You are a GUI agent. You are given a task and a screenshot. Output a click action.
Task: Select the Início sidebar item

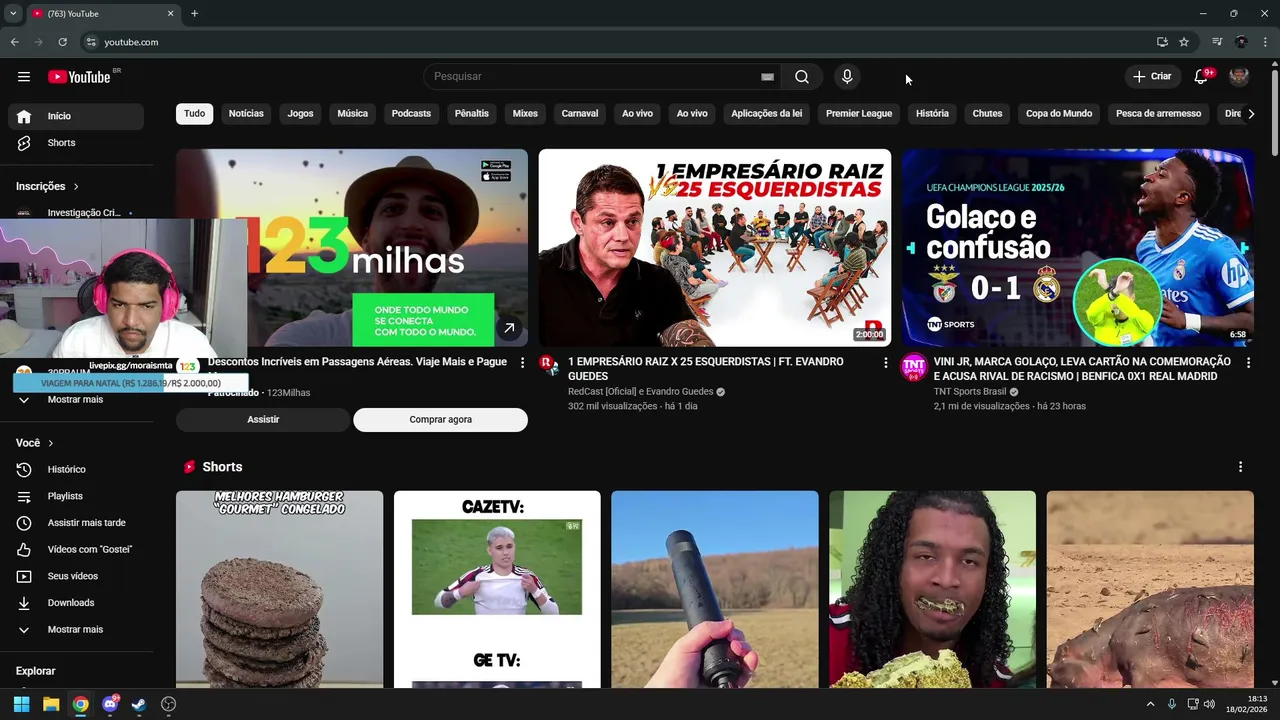76,116
